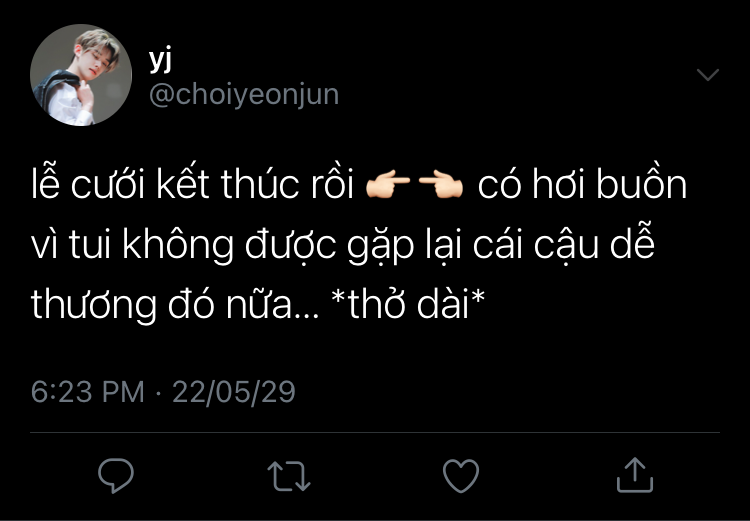Image resolution: width=750 pixels, height=521 pixels.
Task: Like the tweet with the heart icon
Action: [x=461, y=476]
